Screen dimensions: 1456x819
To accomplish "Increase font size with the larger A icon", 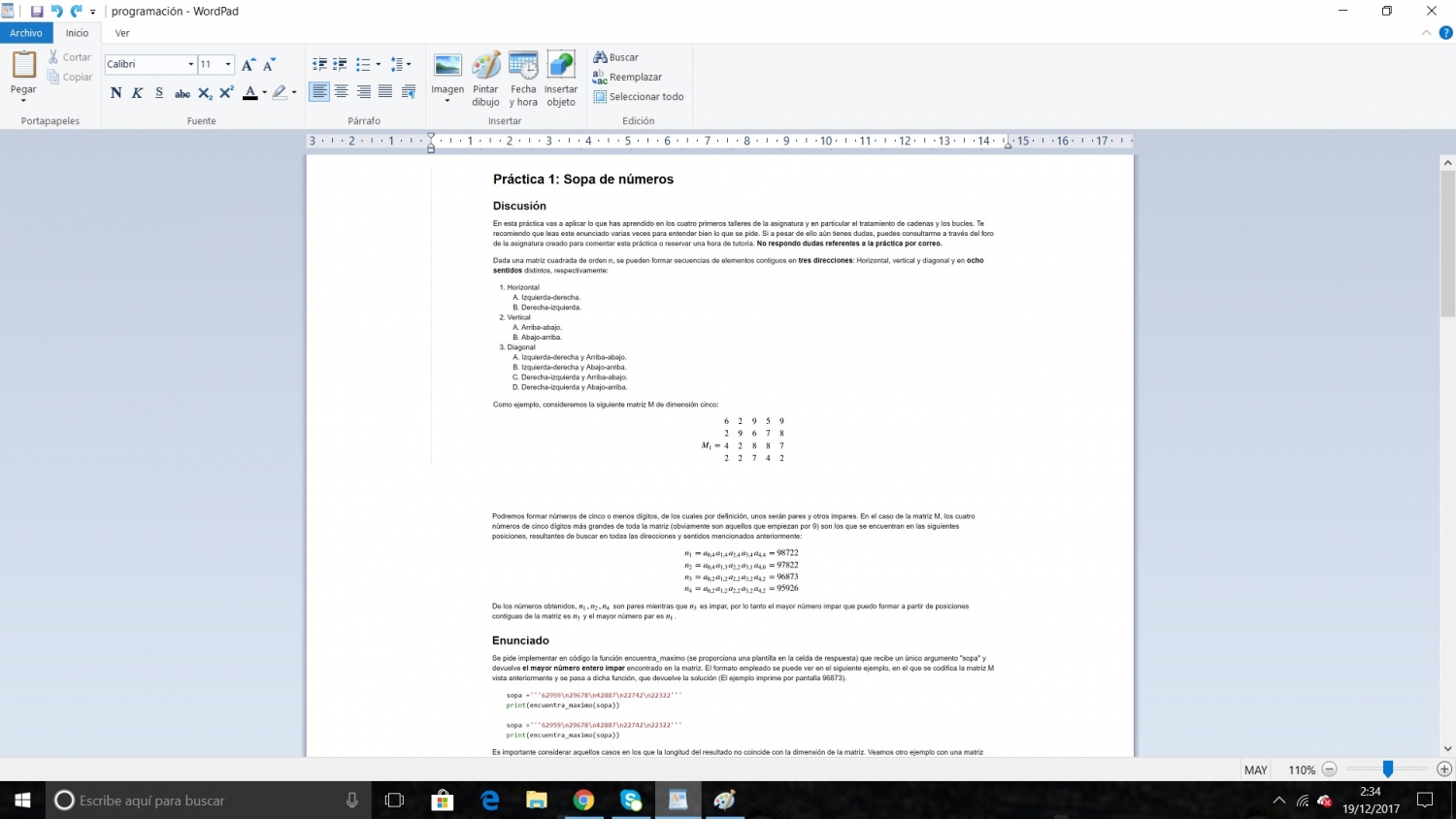I will pyautogui.click(x=248, y=64).
